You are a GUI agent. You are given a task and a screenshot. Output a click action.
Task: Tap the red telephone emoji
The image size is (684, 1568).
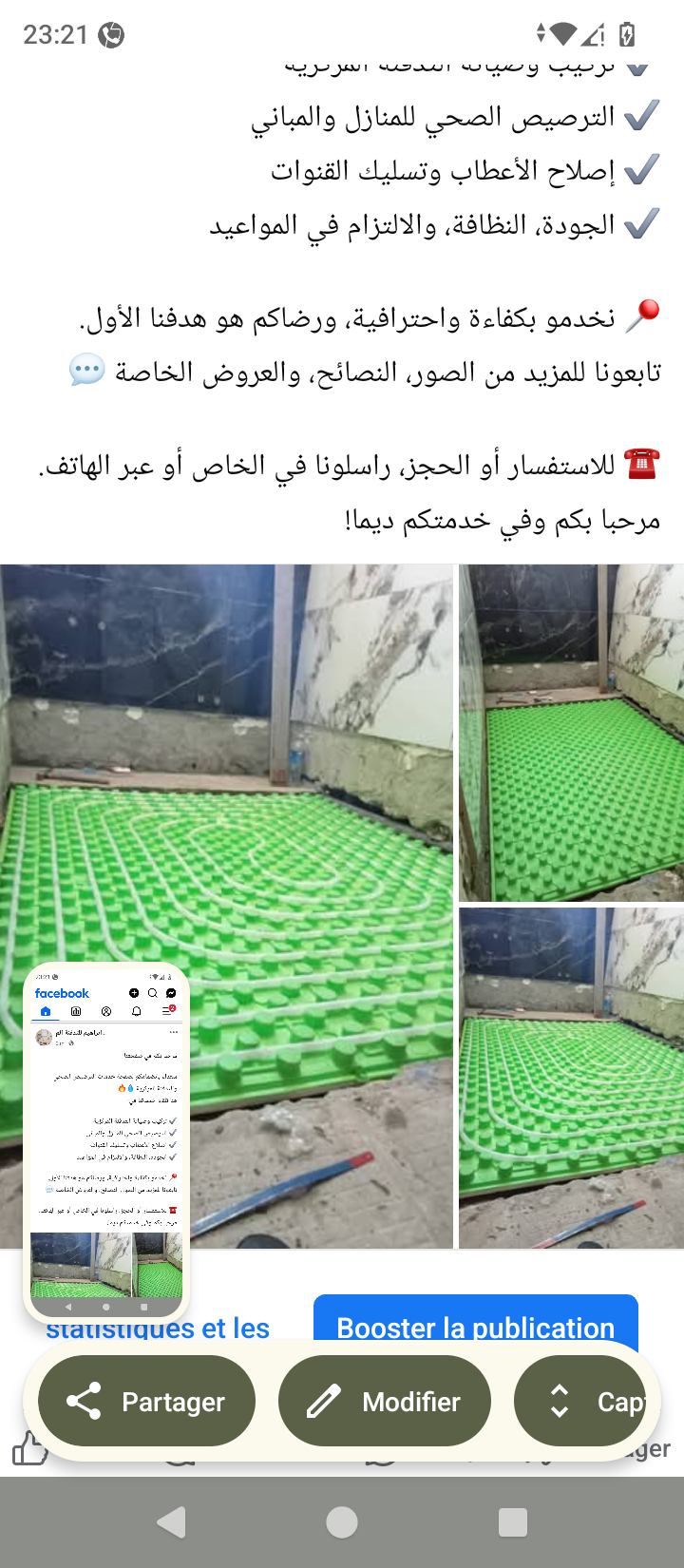641,465
